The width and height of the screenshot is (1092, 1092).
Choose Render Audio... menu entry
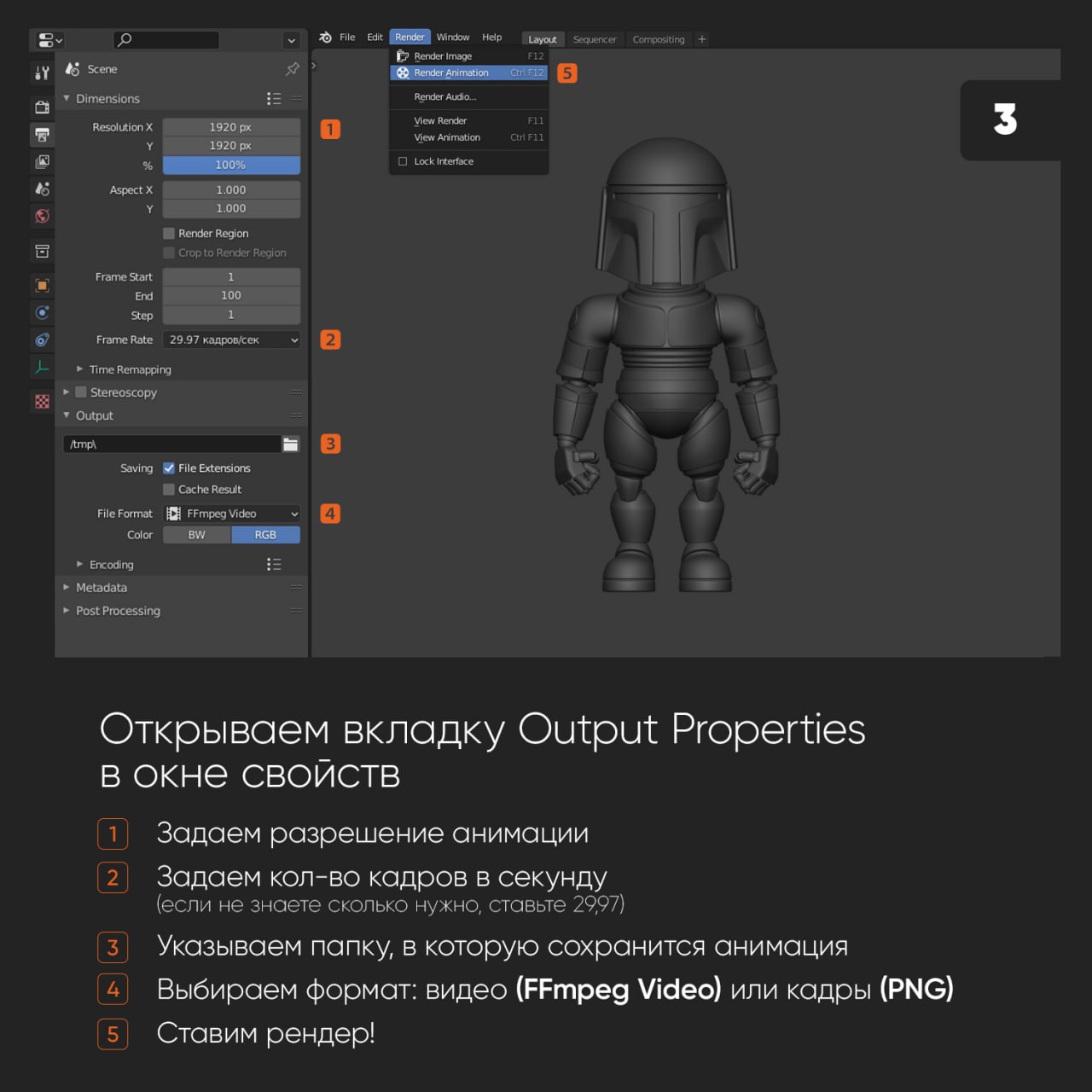click(x=469, y=97)
